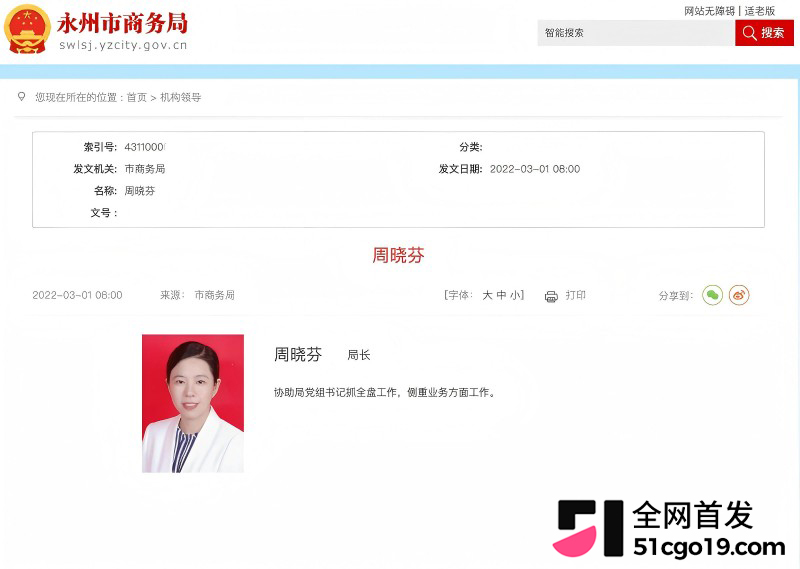Image resolution: width=800 pixels, height=569 pixels.
Task: Click the printer icon
Action: click(x=551, y=296)
